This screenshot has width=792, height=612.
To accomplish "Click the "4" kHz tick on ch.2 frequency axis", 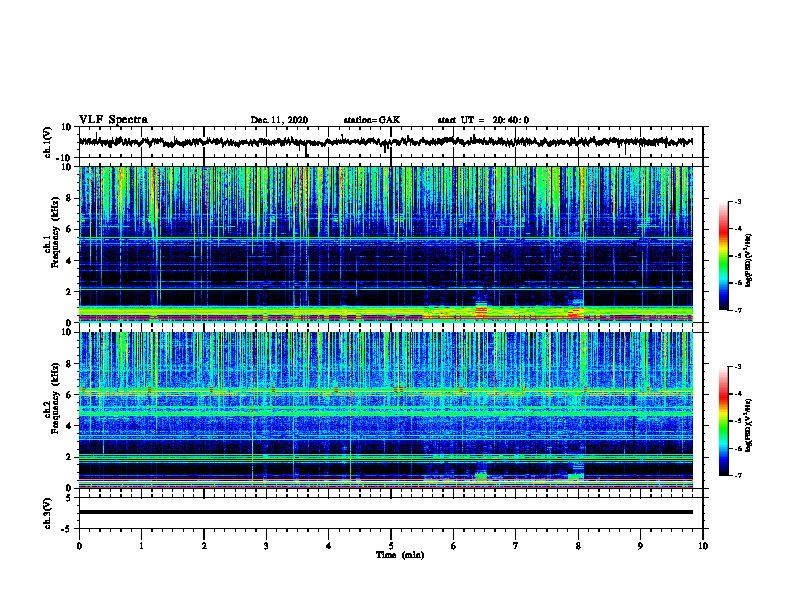I will [x=70, y=426].
